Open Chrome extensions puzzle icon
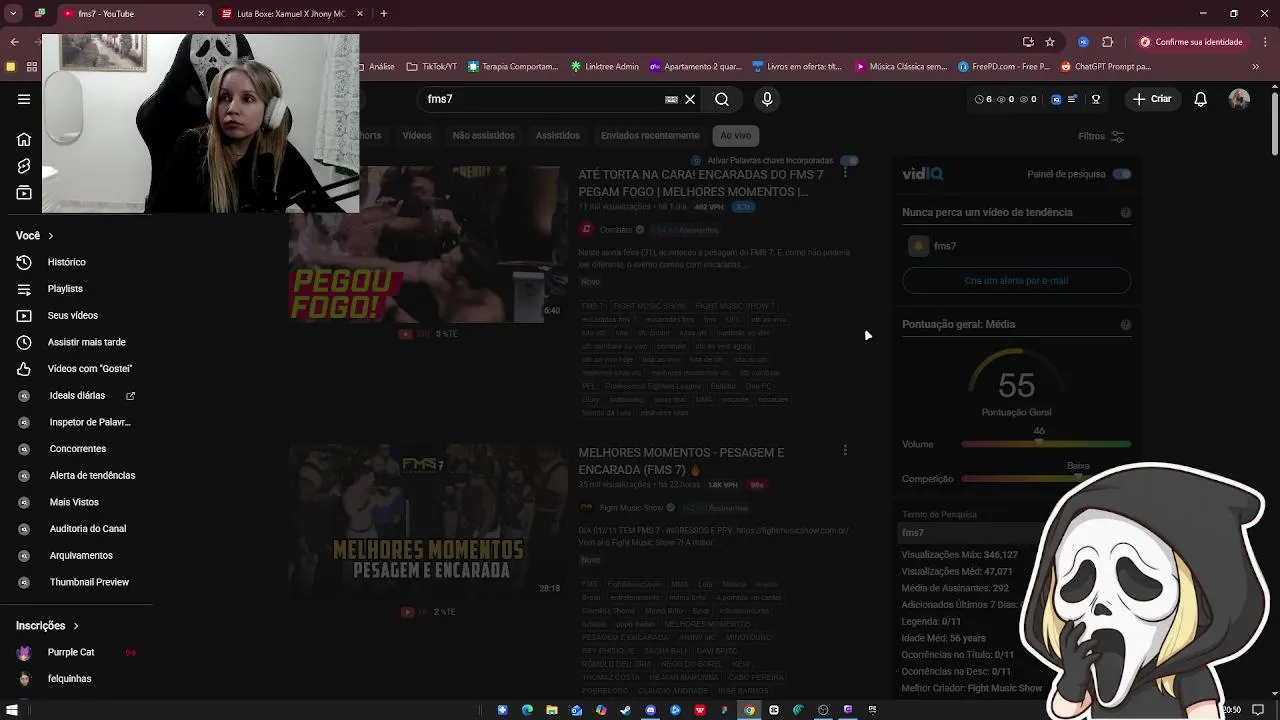This screenshot has width=1280, height=720. (1107, 42)
